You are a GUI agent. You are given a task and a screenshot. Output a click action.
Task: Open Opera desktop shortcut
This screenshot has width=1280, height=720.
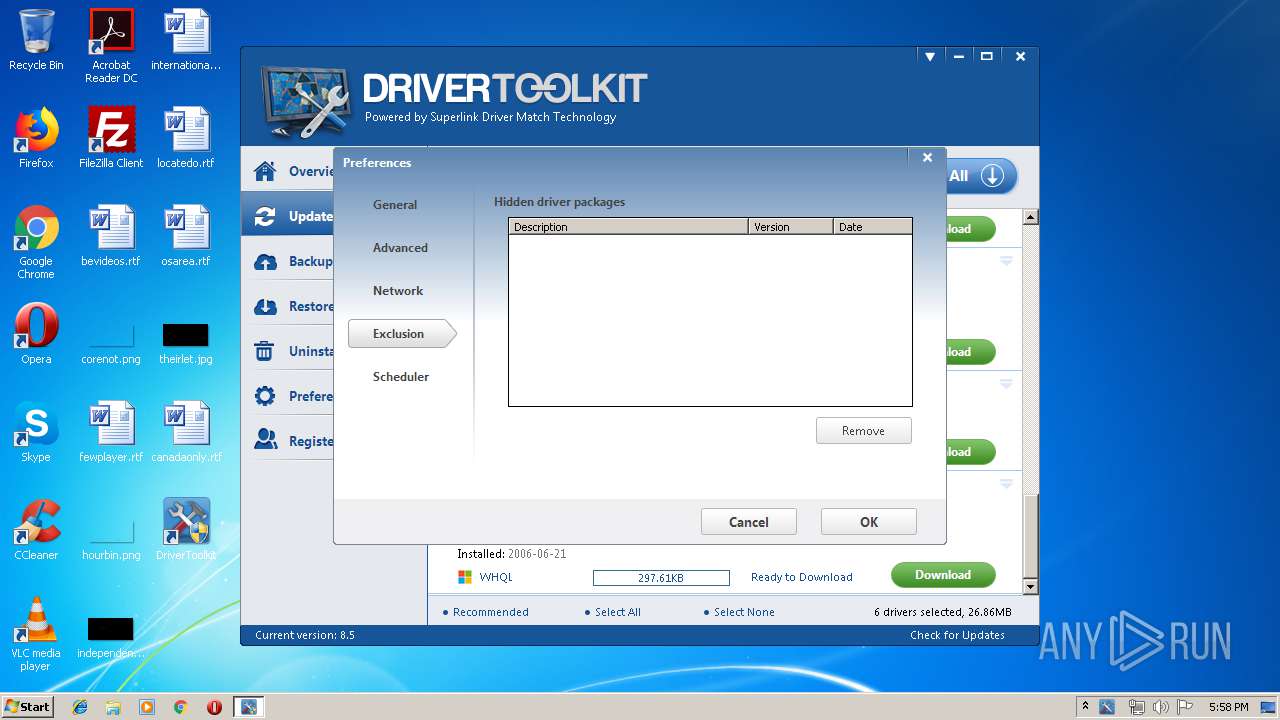pos(36,334)
